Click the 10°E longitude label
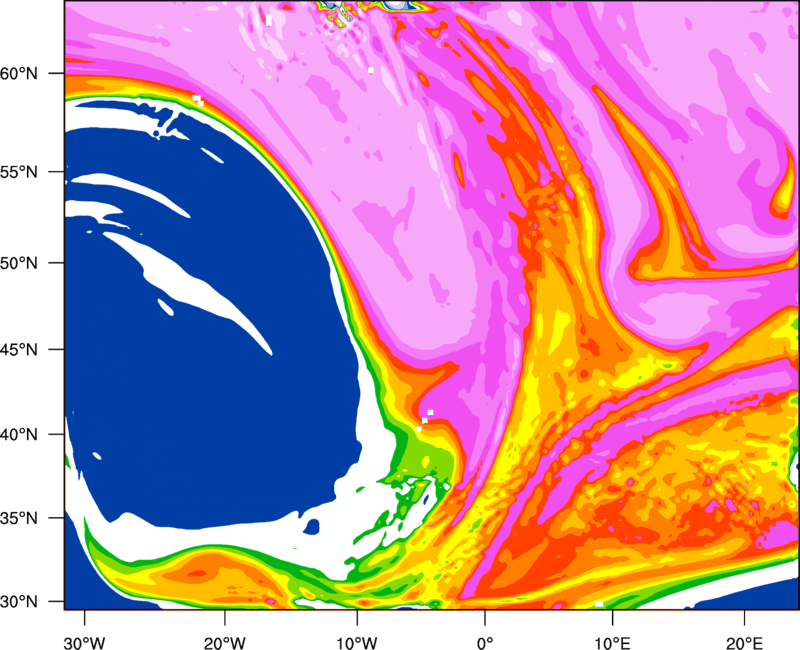The image size is (800, 650). click(612, 643)
